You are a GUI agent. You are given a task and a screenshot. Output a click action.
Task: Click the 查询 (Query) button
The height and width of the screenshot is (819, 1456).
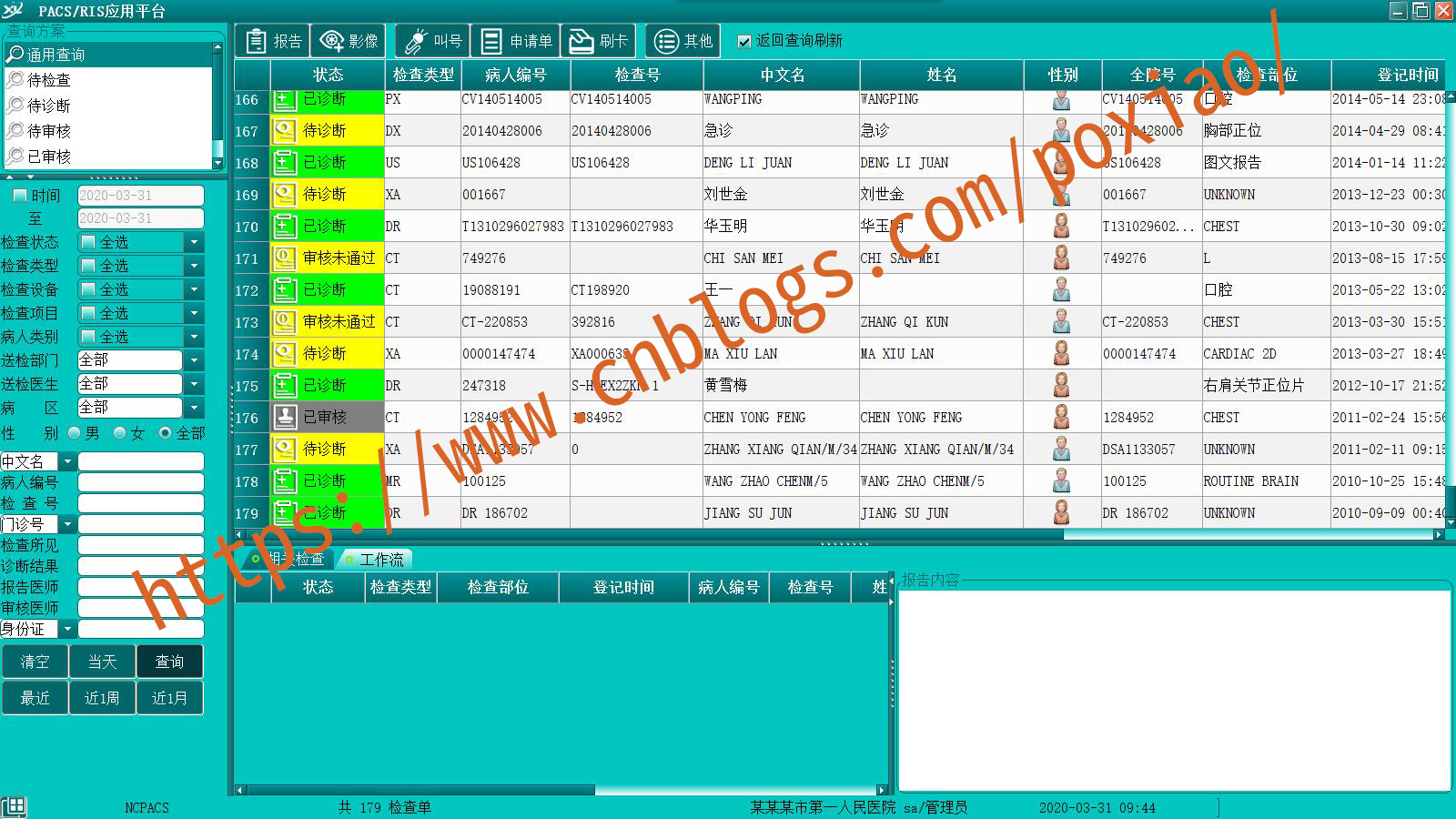click(x=169, y=662)
